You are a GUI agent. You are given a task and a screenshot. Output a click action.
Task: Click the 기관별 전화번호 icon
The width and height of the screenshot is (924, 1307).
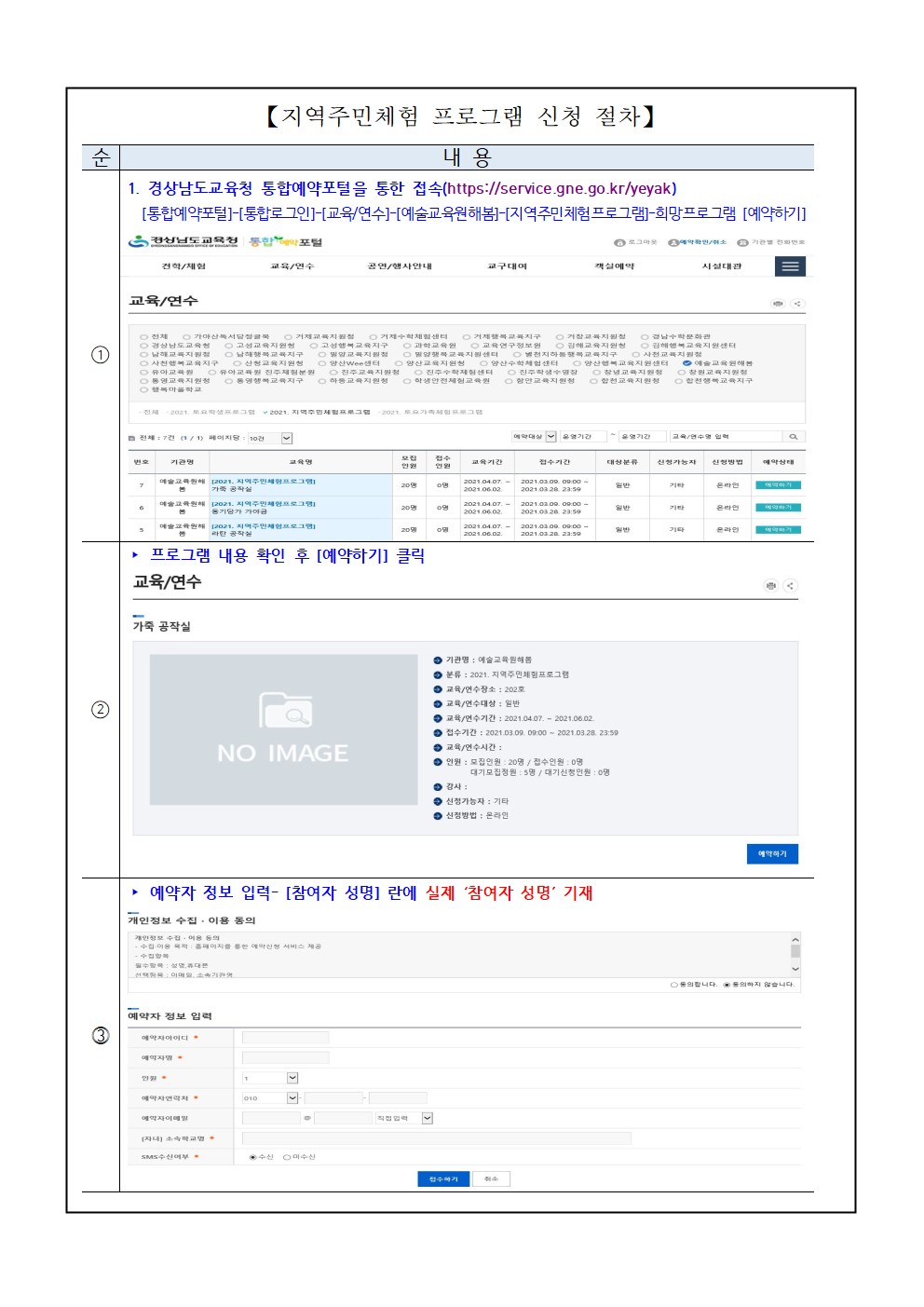[x=742, y=242]
